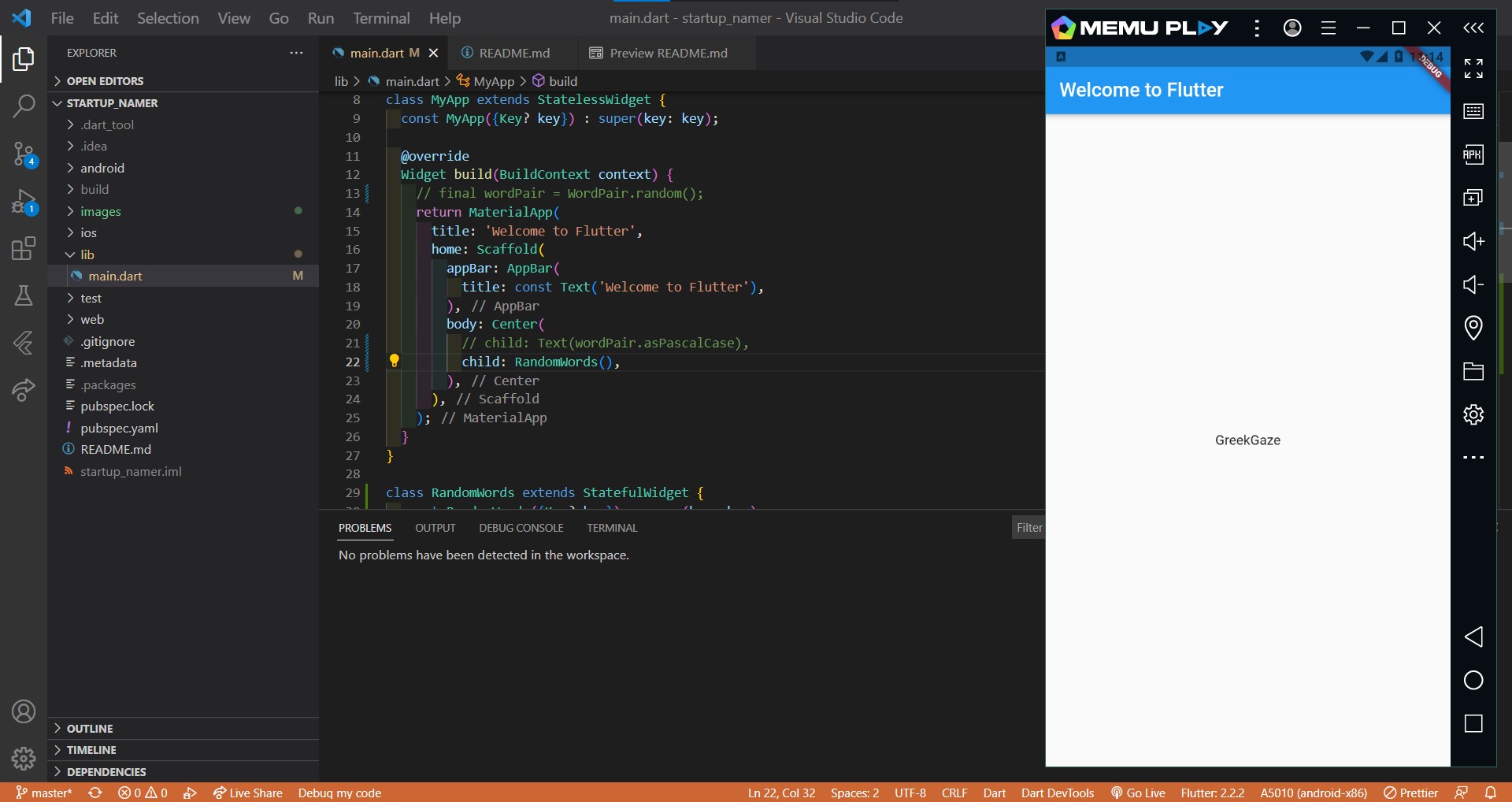
Task: Switch to TERMINAL panel tab
Action: click(x=612, y=528)
